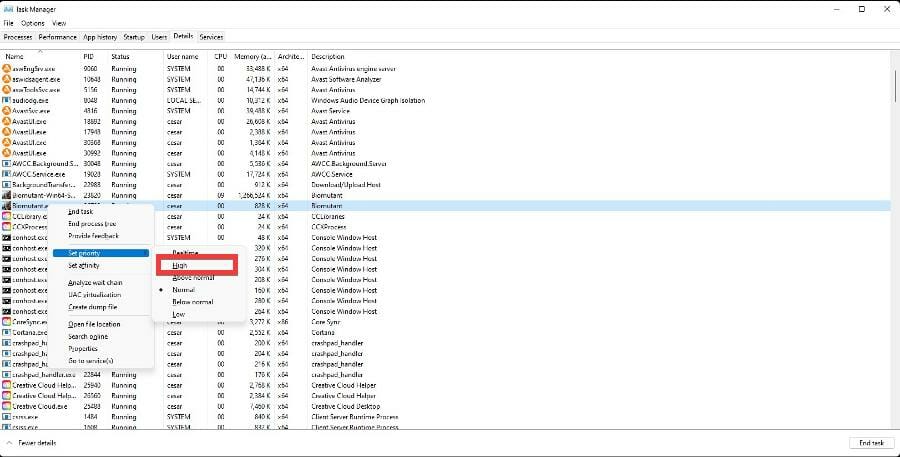This screenshot has width=900, height=457.
Task: Sort by the PID column header
Action: [x=88, y=57]
